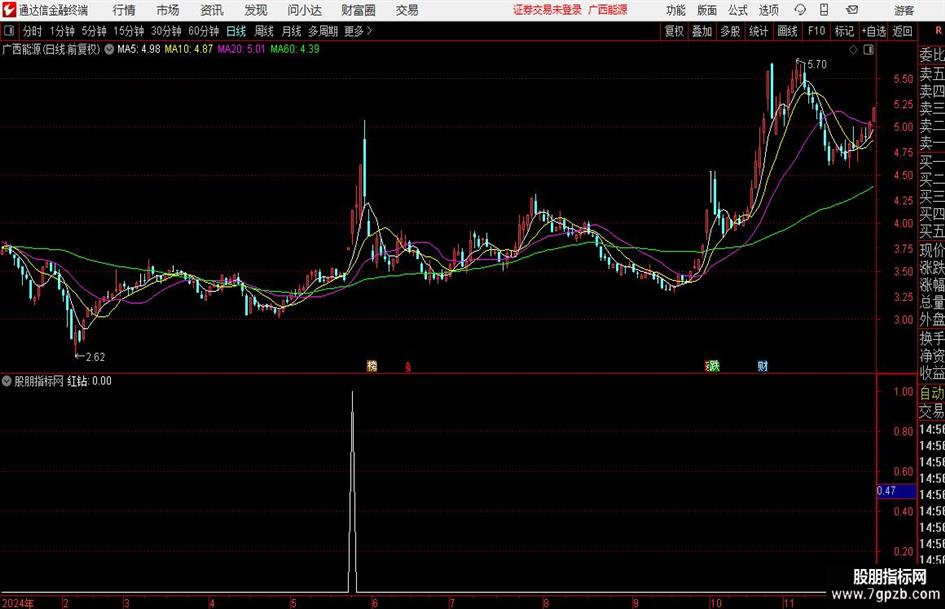The image size is (945, 609).
Task: Open the 市场 menu
Action: click(168, 10)
